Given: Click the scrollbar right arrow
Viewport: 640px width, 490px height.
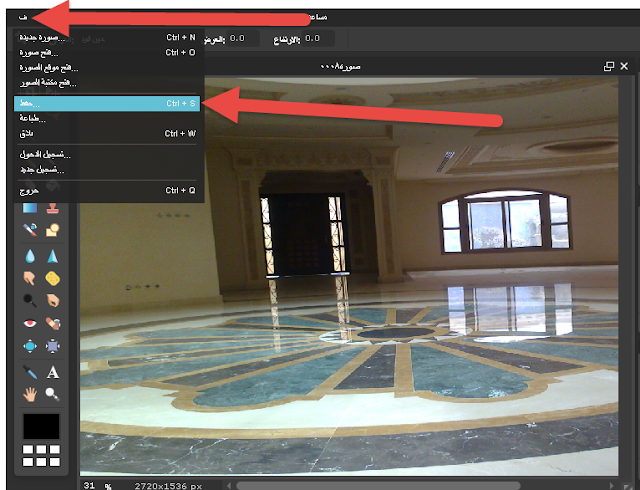Looking at the screenshot, I should (x=611, y=486).
